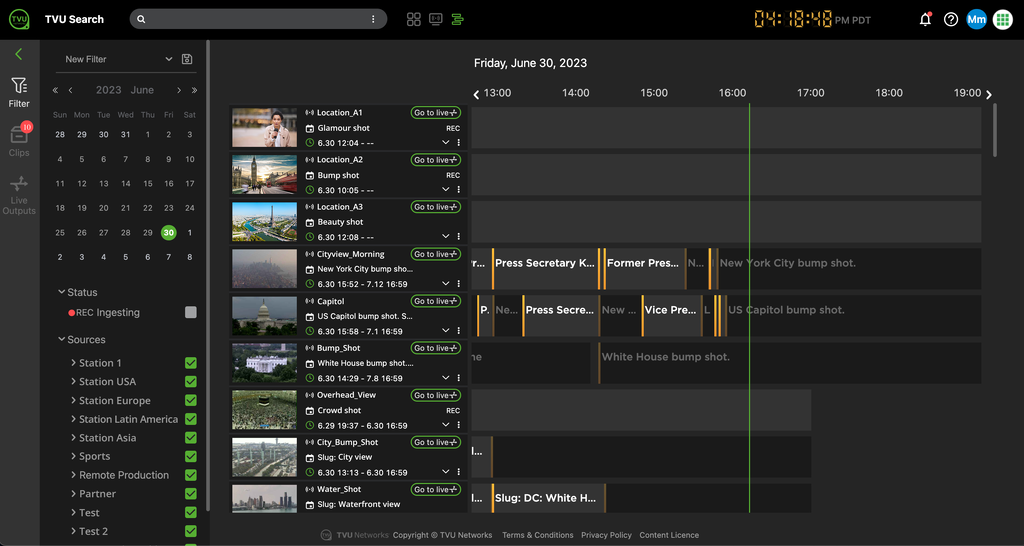
Task: Open the New Filter dropdown
Action: point(118,59)
